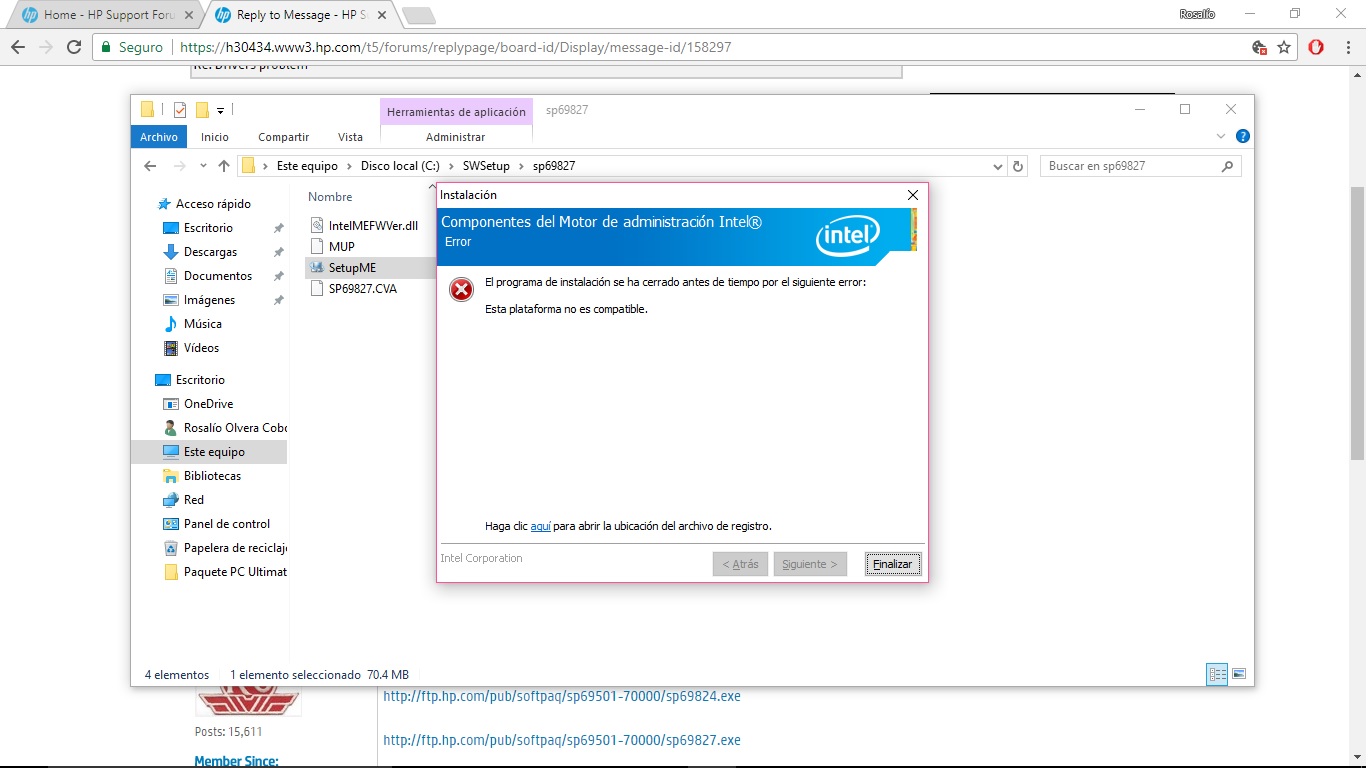This screenshot has width=1368, height=770.
Task: Open Chrome's three-dot menu
Action: click(x=1346, y=47)
